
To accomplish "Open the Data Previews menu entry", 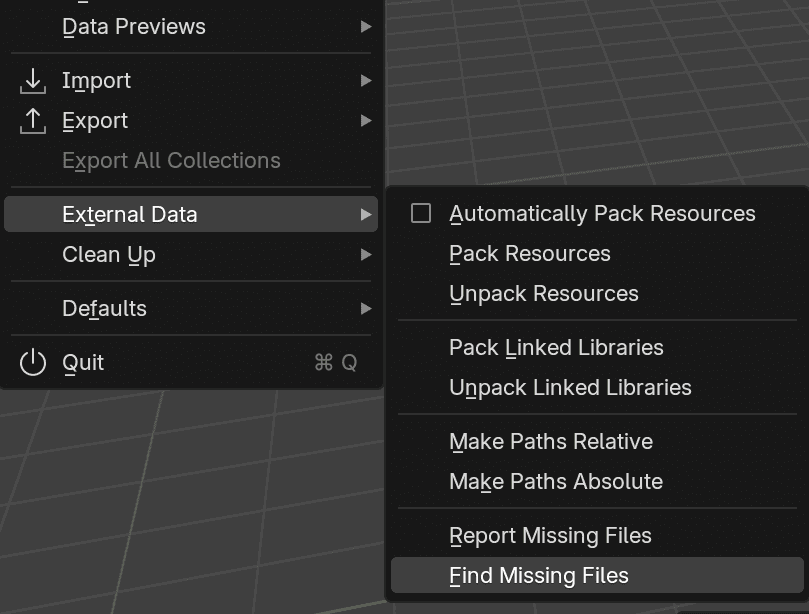I will click(x=191, y=26).
